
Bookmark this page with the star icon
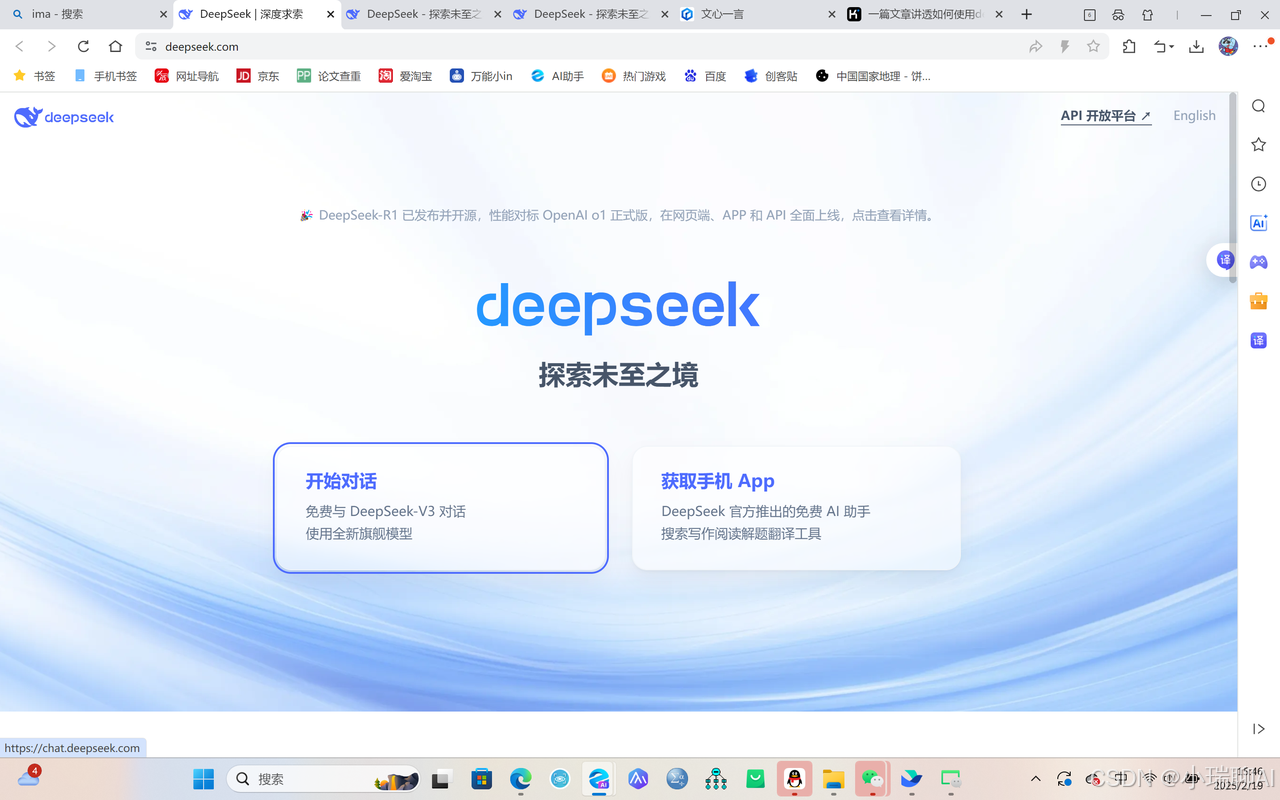tap(1093, 46)
